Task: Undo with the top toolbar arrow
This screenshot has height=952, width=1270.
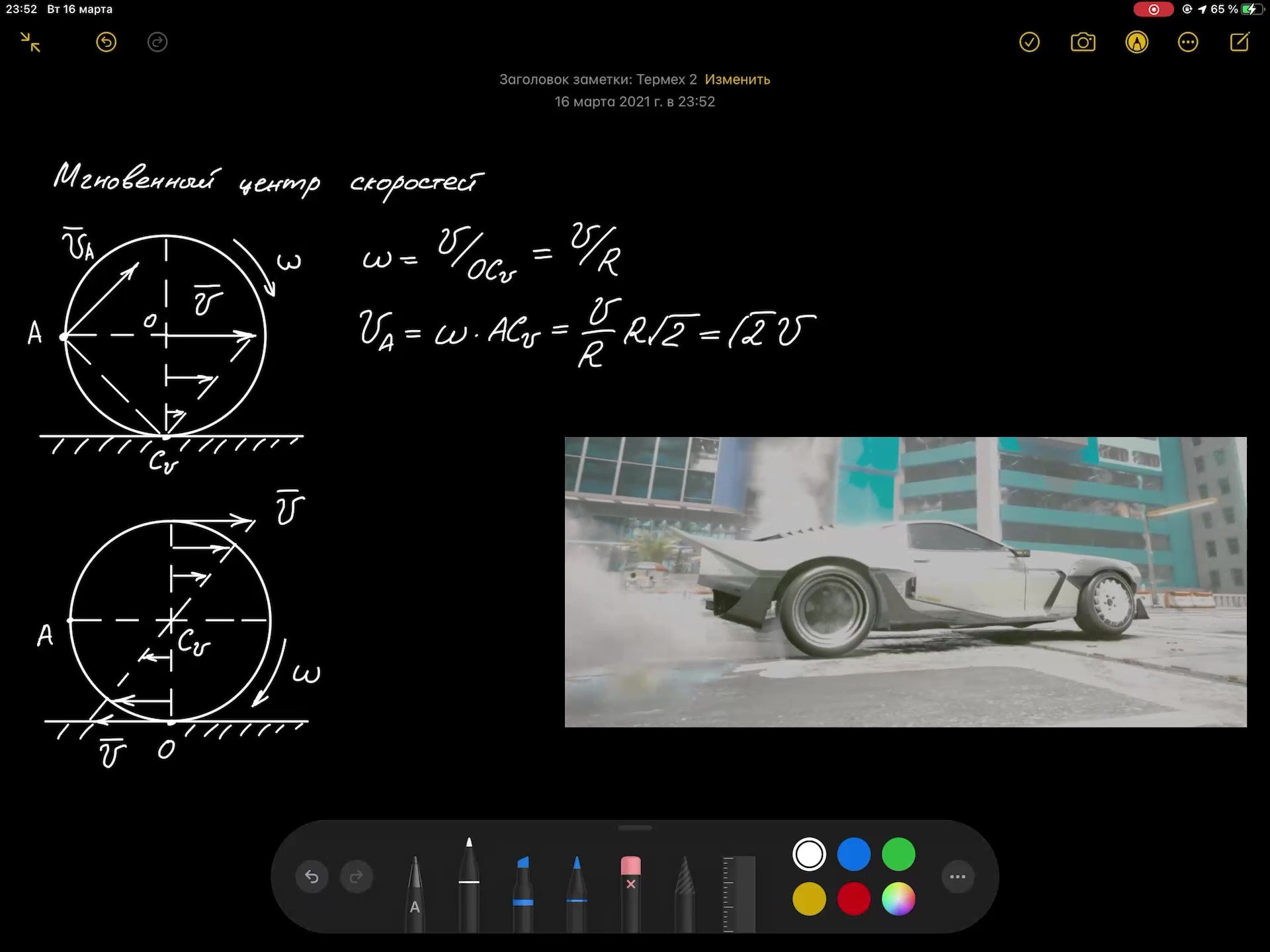Action: pos(106,42)
